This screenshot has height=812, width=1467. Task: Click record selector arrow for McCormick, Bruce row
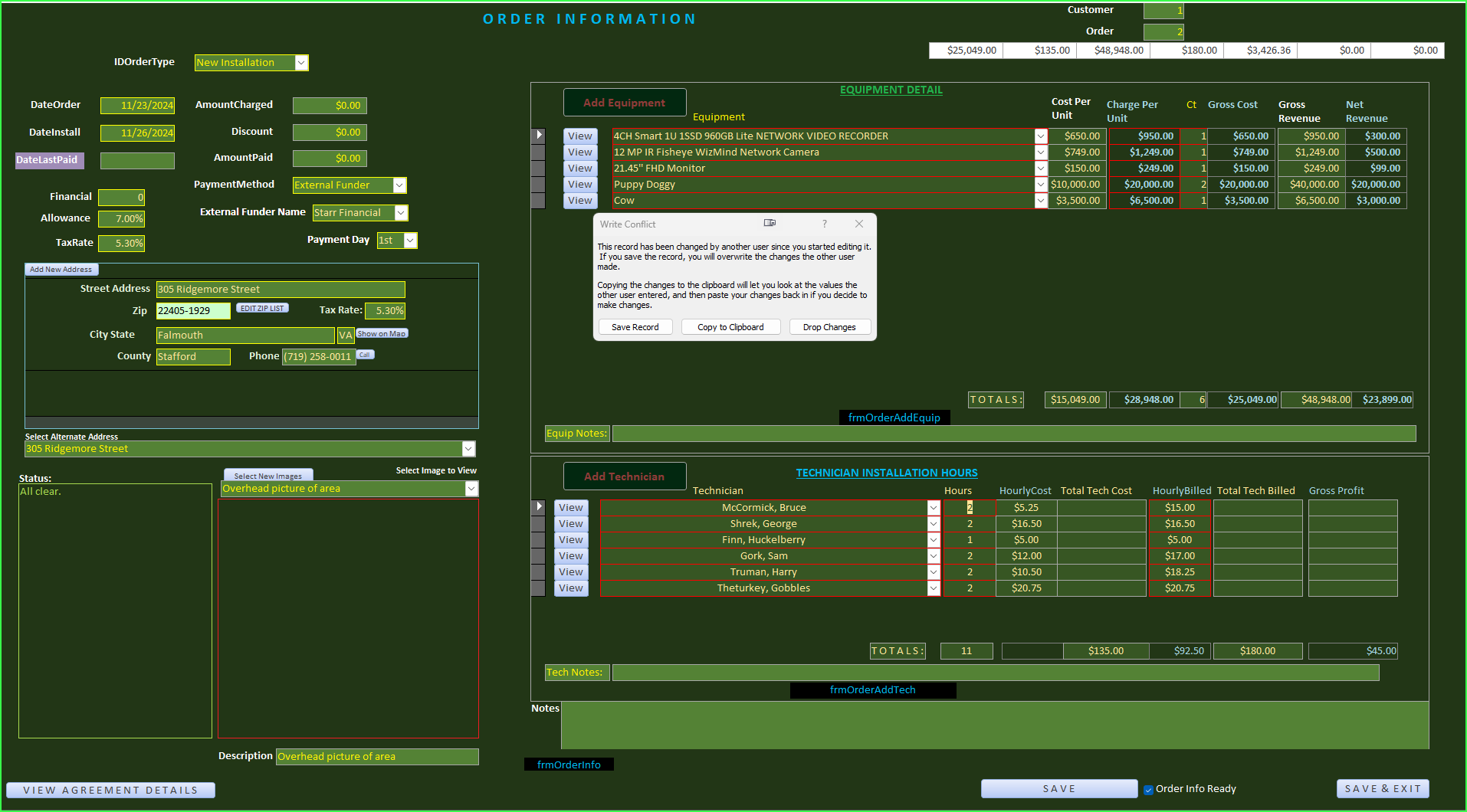coord(539,507)
